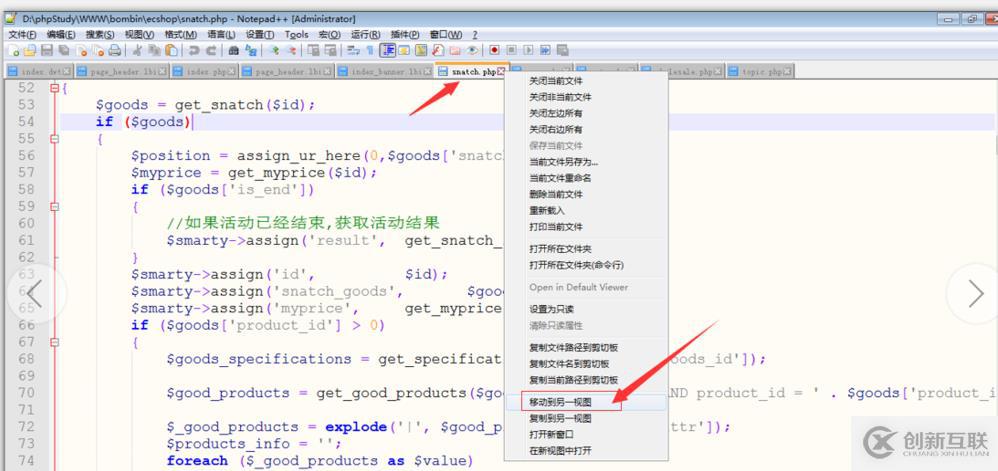The width and height of the screenshot is (998, 471).
Task: Open the Document Map icon
Action: 421,51
